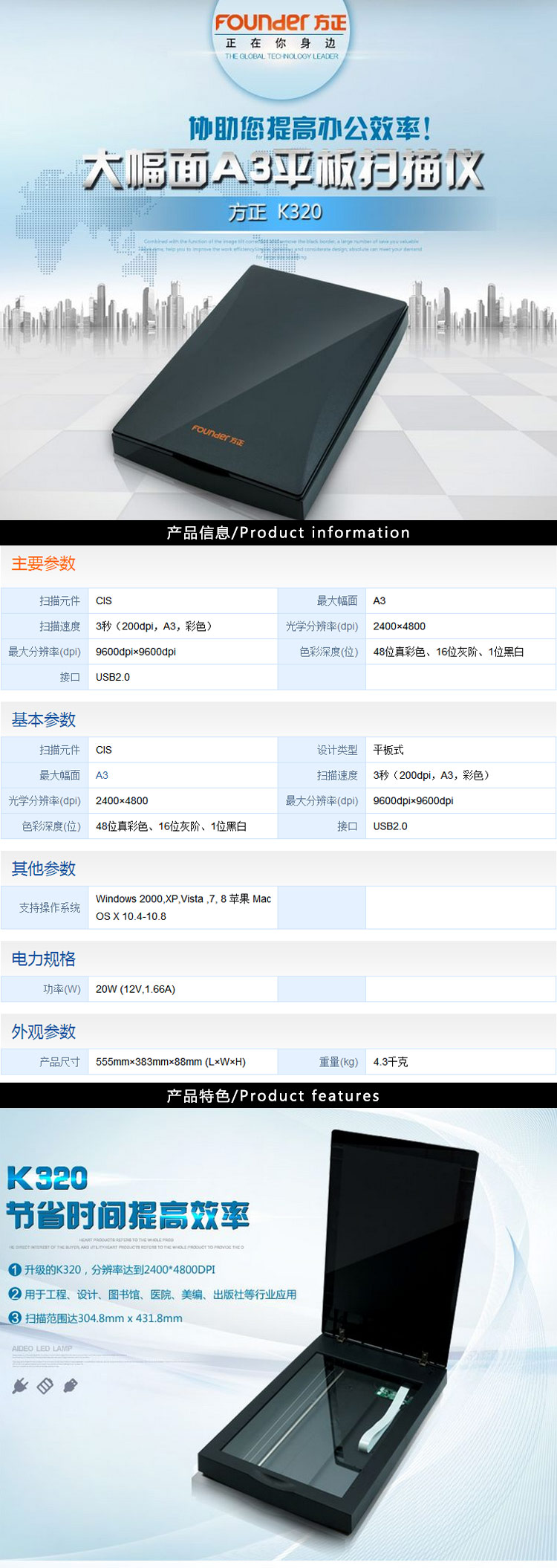557x1568 pixels.
Task: Click 2400×4800 value in 基本参数 table
Action: (122, 800)
